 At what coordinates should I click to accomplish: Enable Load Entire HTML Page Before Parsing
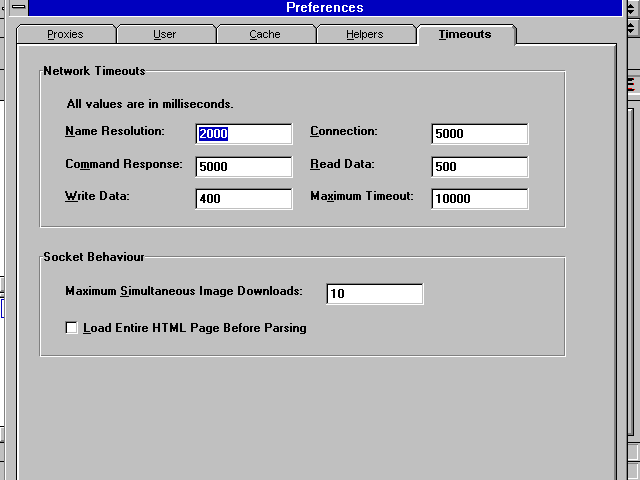pos(72,328)
